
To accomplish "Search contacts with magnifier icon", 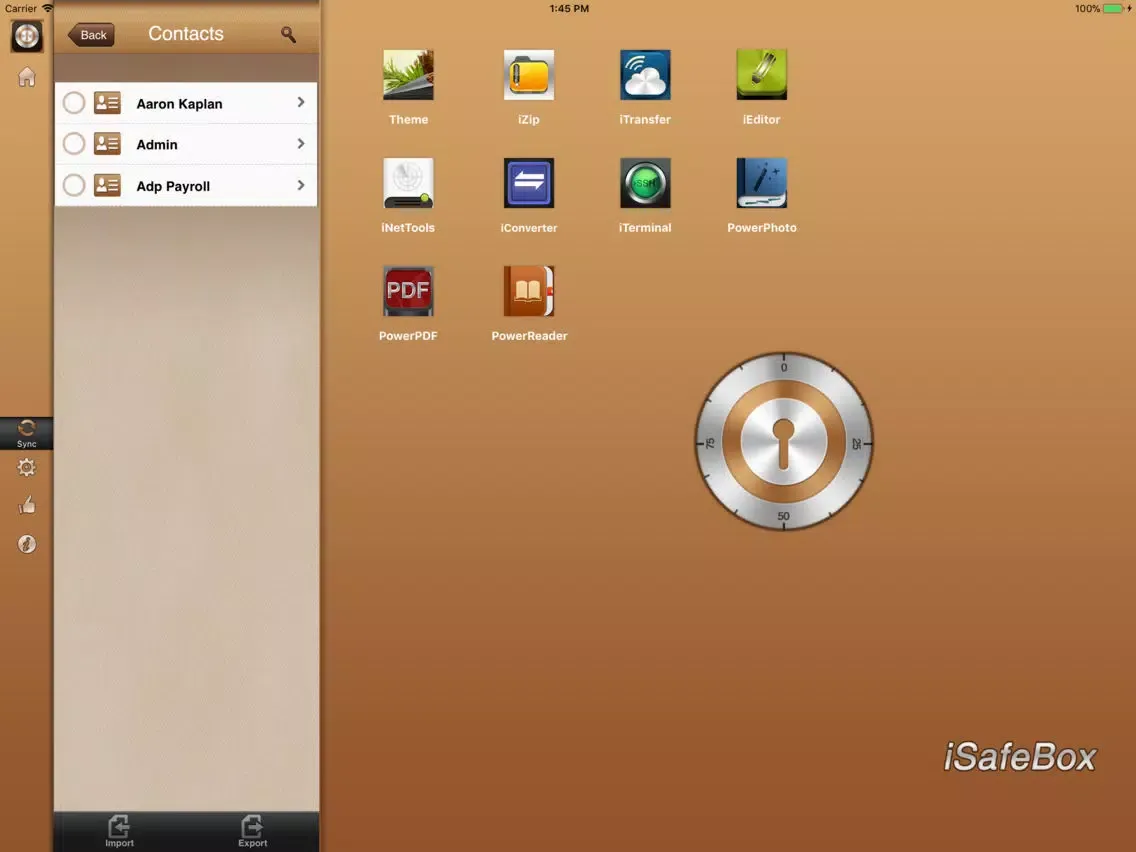I will 288,34.
